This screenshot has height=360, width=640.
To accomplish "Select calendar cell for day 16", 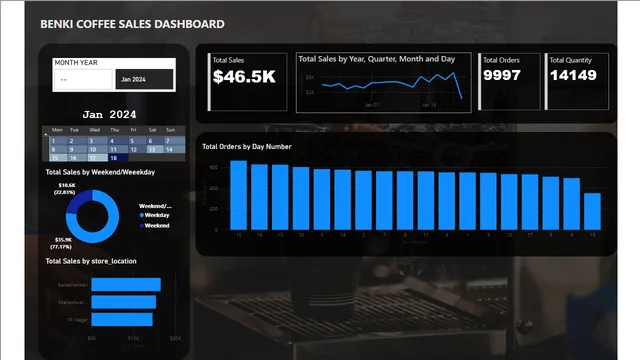I will [77, 158].
